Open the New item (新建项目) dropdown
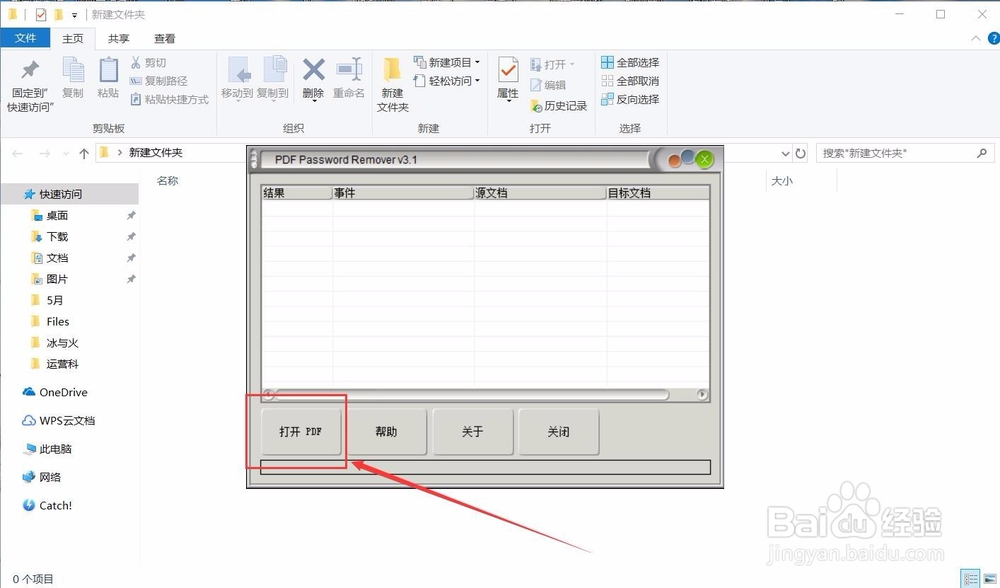The width and height of the screenshot is (1000, 588). point(446,62)
